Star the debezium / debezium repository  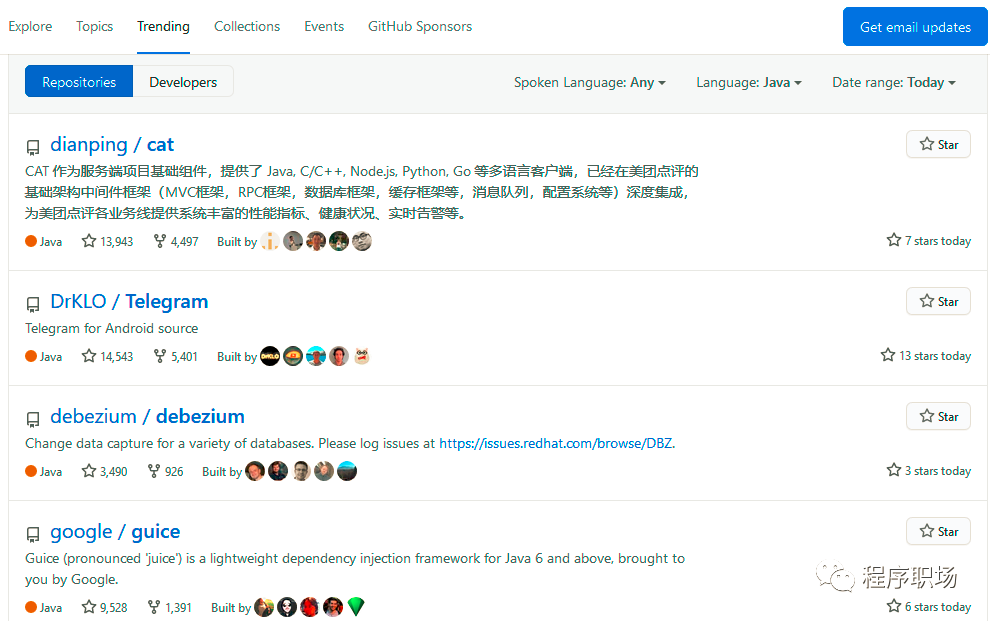tap(938, 417)
